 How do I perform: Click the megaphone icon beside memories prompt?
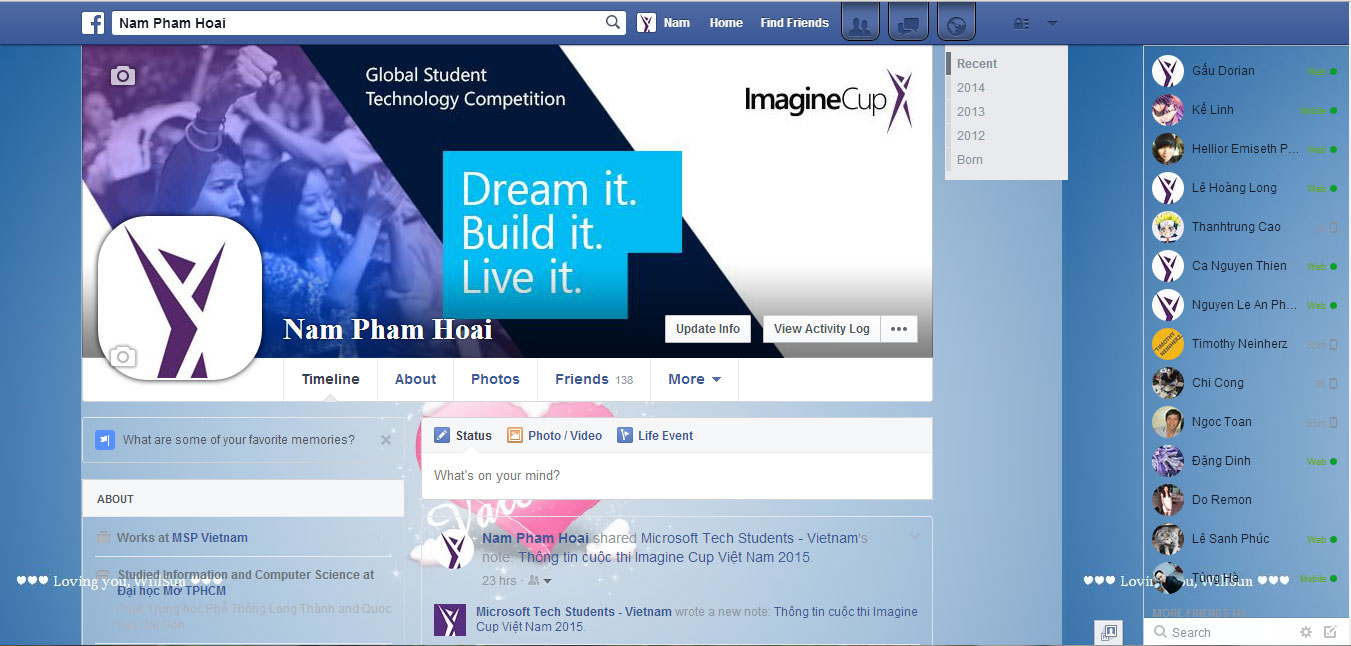[x=105, y=440]
